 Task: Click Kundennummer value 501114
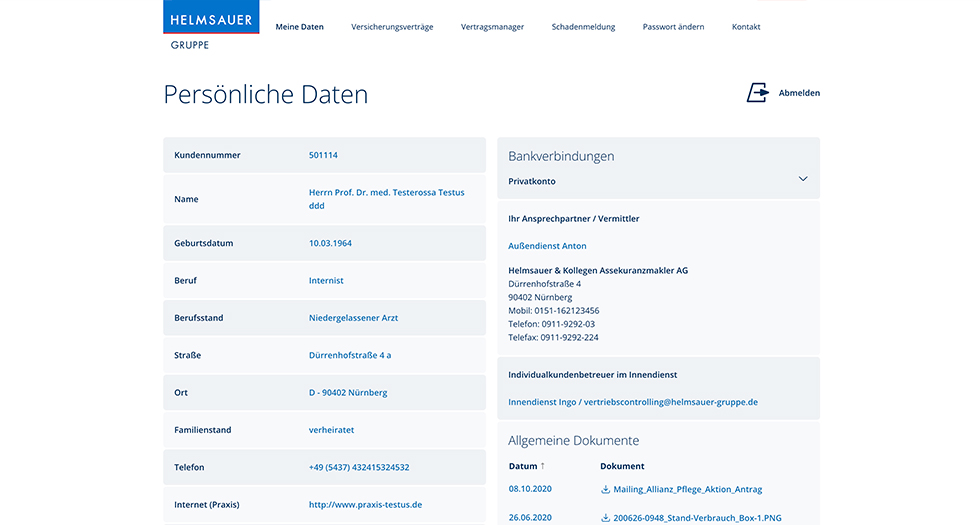323,155
